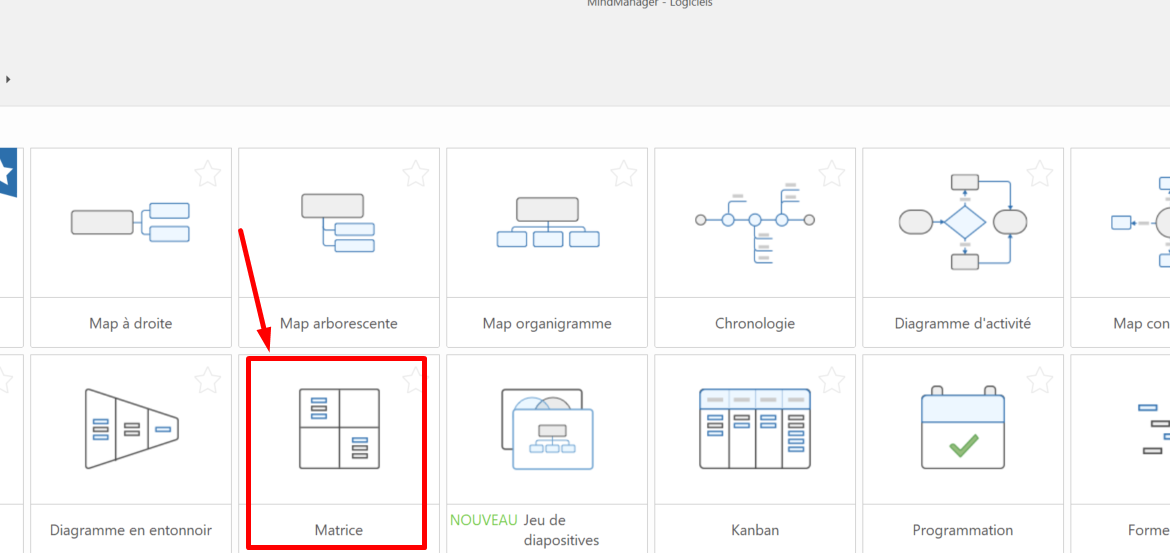Click the blue star badge at left
This screenshot has height=553, width=1170.
pyautogui.click(x=8, y=174)
